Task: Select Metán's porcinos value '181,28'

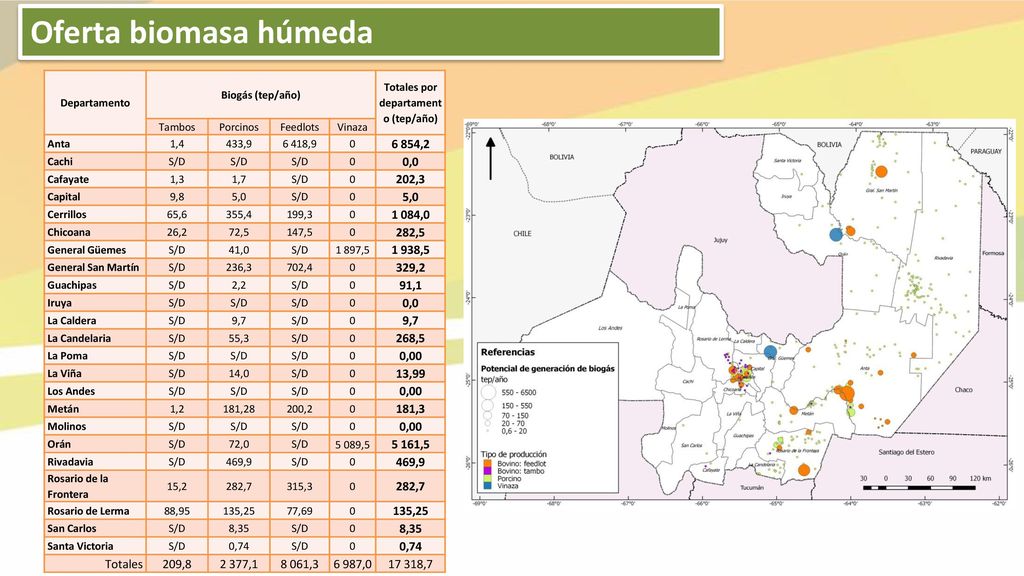Action: pos(238,409)
